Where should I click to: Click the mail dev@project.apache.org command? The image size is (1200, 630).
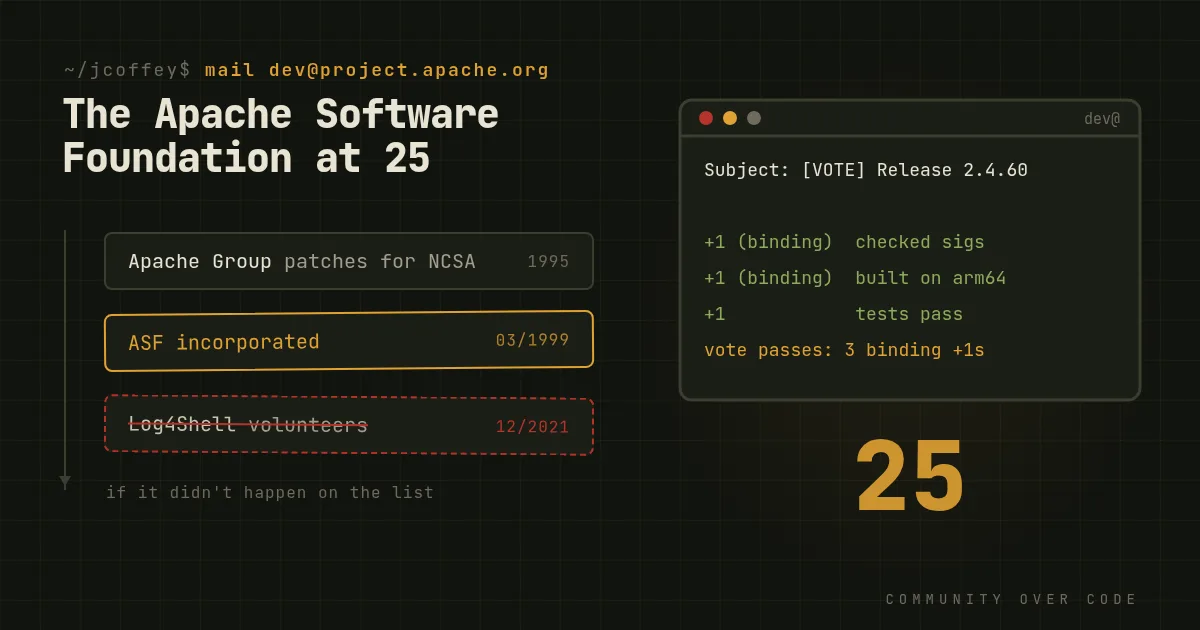(x=377, y=70)
